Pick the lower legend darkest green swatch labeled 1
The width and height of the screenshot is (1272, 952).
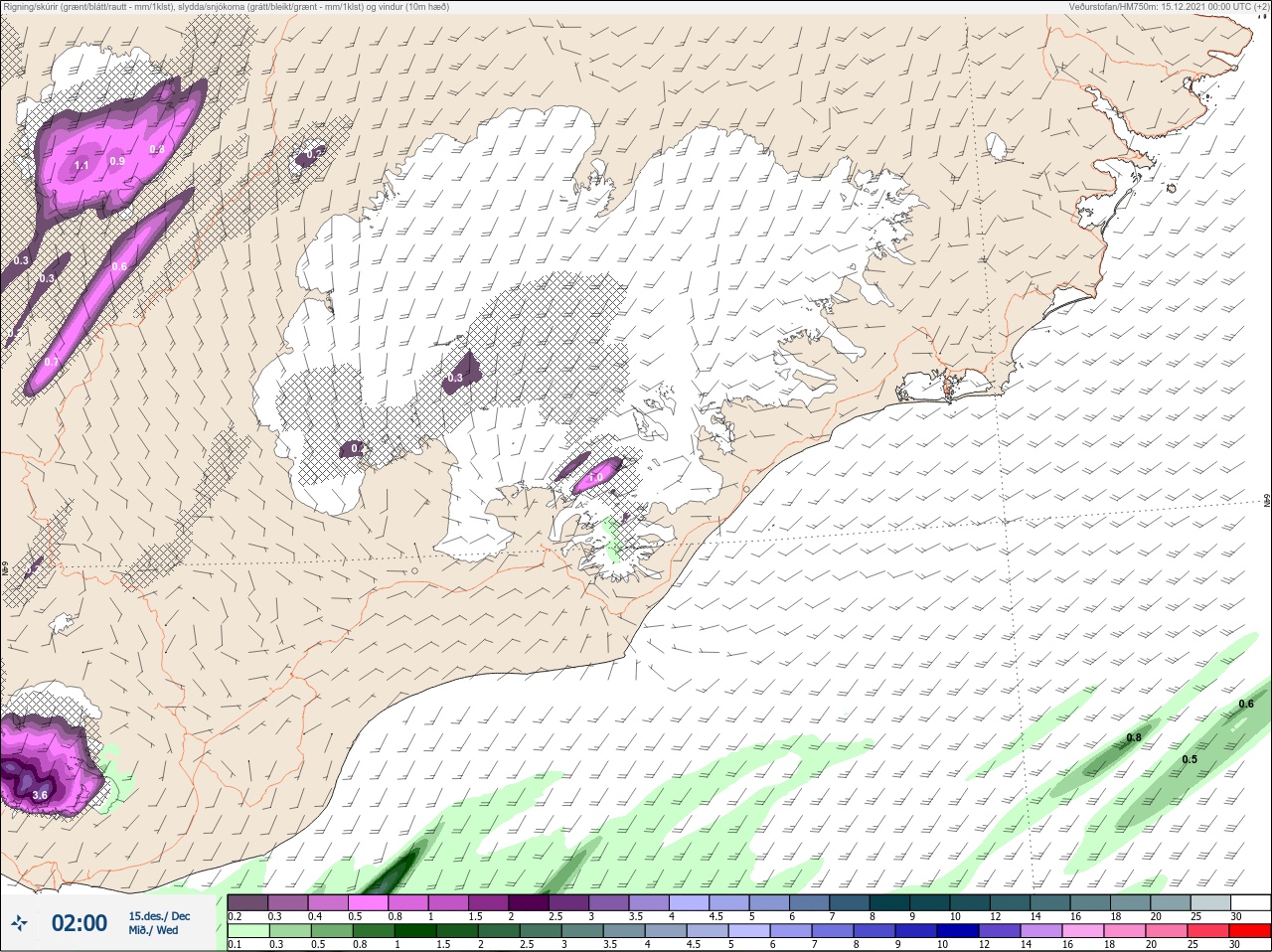(x=414, y=931)
